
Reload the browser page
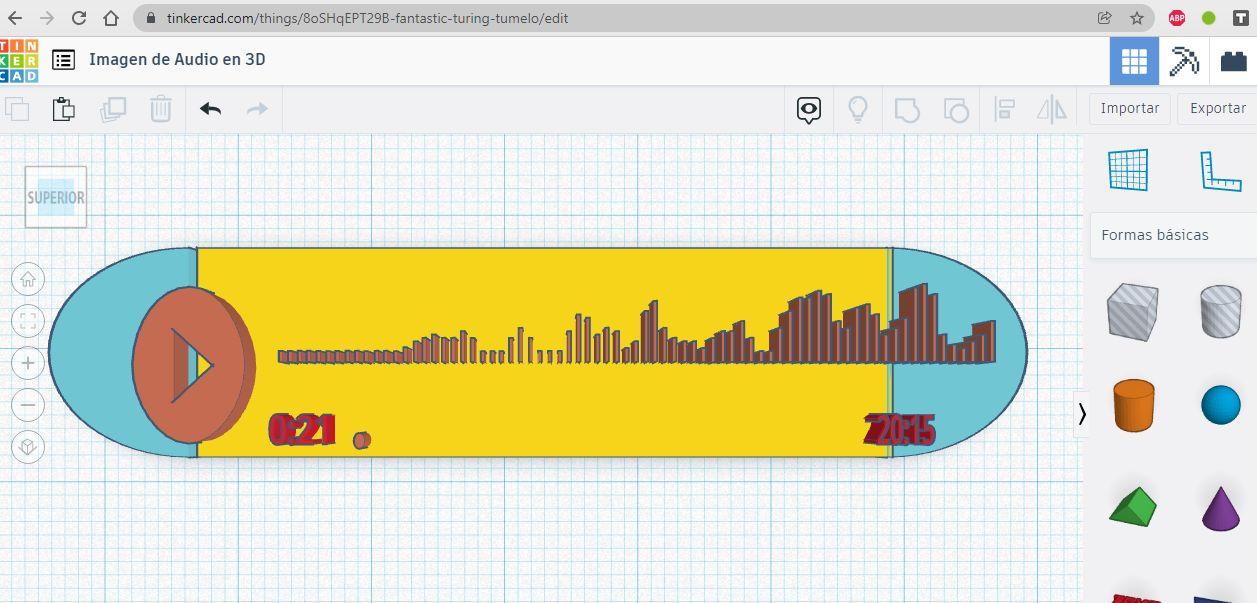point(79,18)
